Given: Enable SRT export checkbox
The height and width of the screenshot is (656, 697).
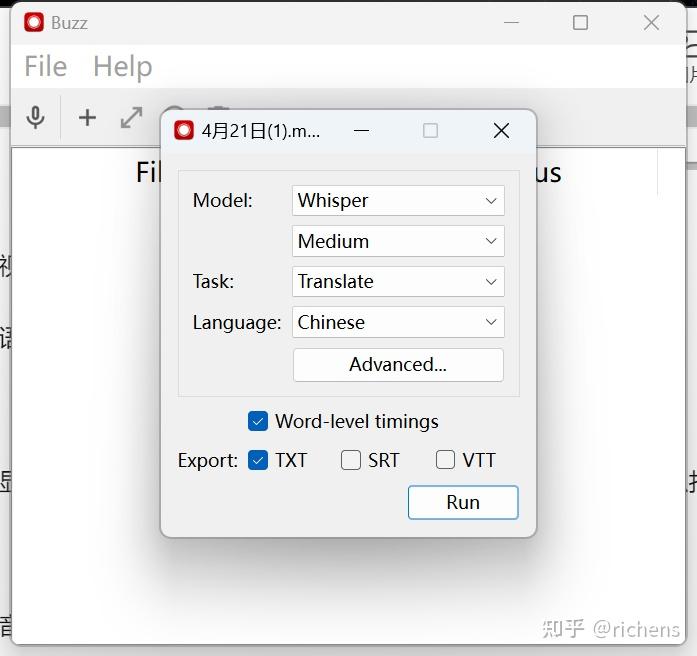Looking at the screenshot, I should click(x=351, y=460).
